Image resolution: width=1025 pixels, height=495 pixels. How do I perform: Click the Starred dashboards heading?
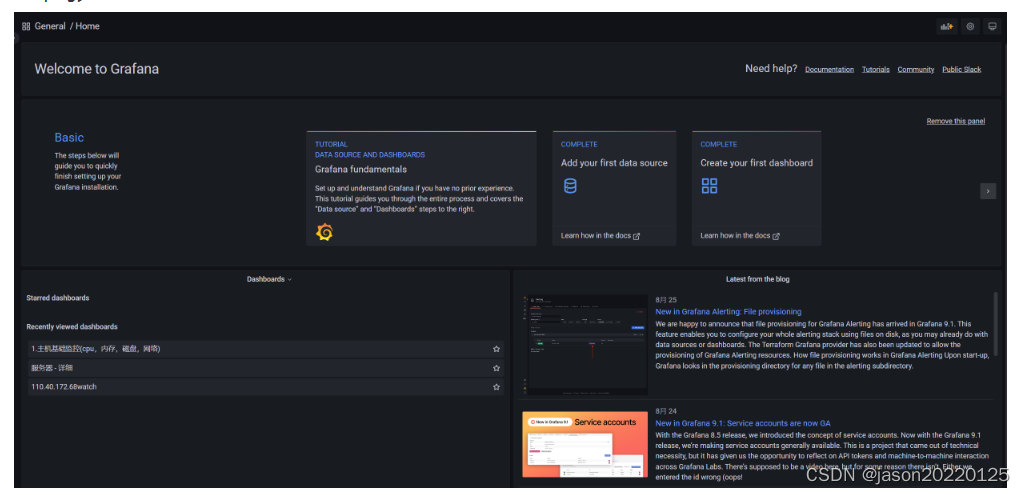(58, 298)
